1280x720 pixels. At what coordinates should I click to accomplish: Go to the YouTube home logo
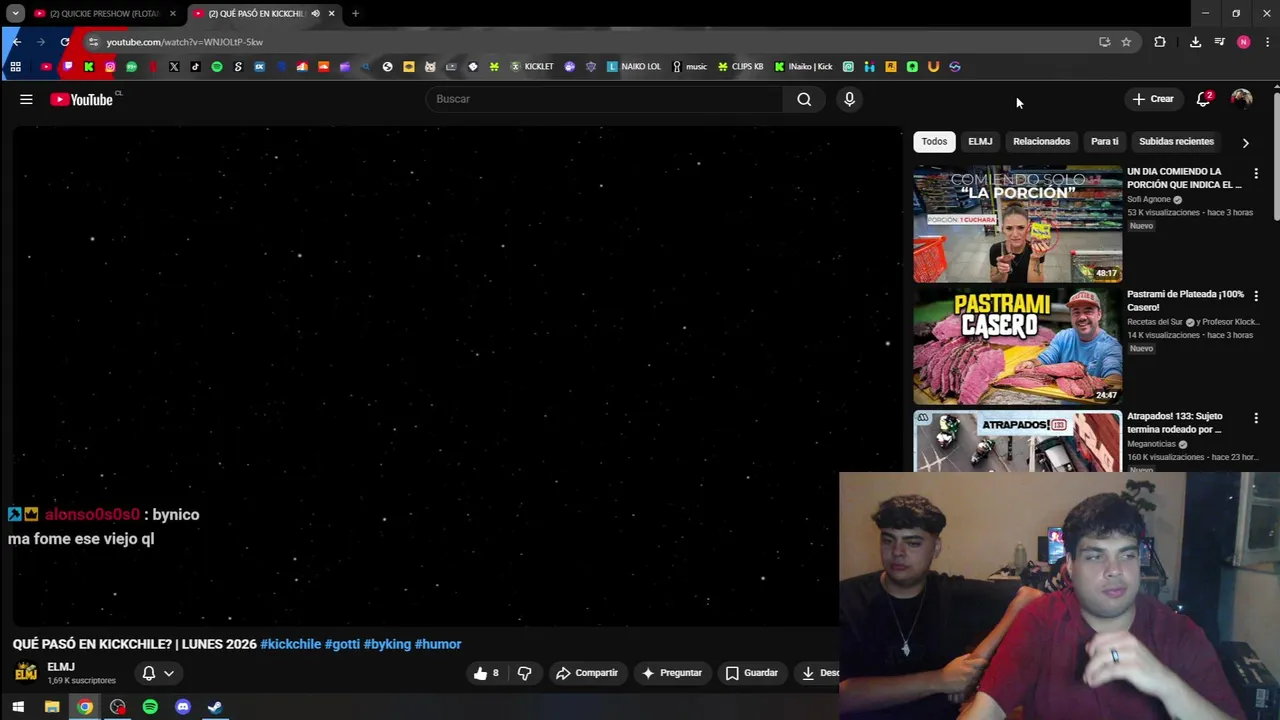click(82, 99)
